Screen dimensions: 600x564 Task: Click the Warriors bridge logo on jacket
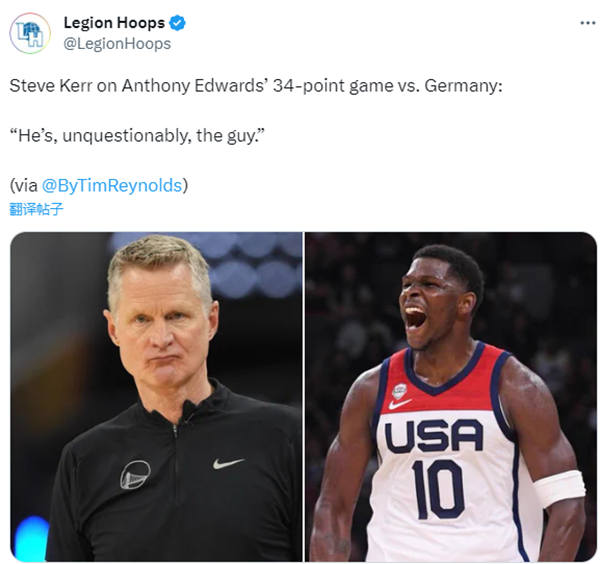[x=135, y=474]
